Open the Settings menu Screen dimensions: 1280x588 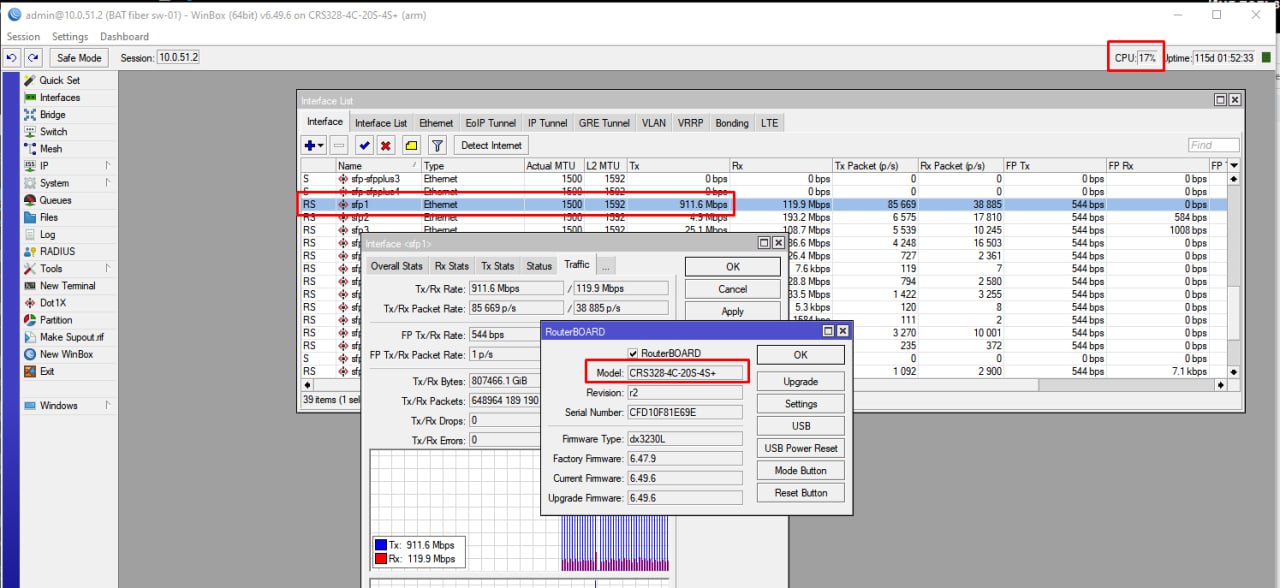(x=70, y=37)
